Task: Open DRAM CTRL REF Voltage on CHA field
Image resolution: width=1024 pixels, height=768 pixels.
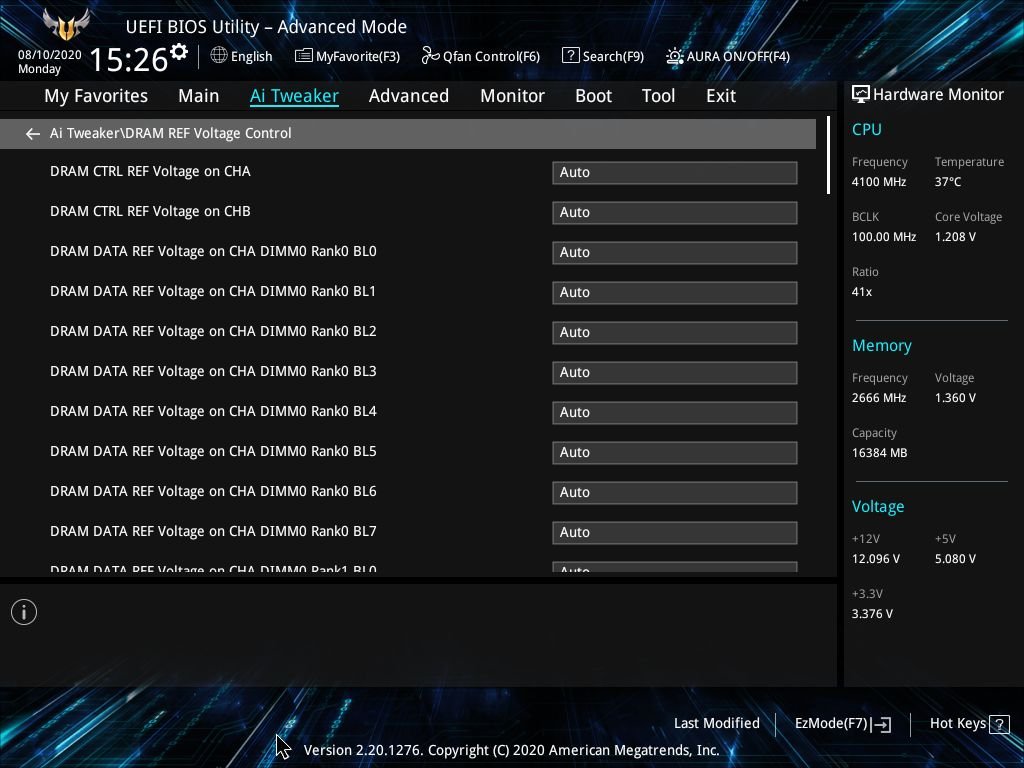Action: tap(675, 172)
